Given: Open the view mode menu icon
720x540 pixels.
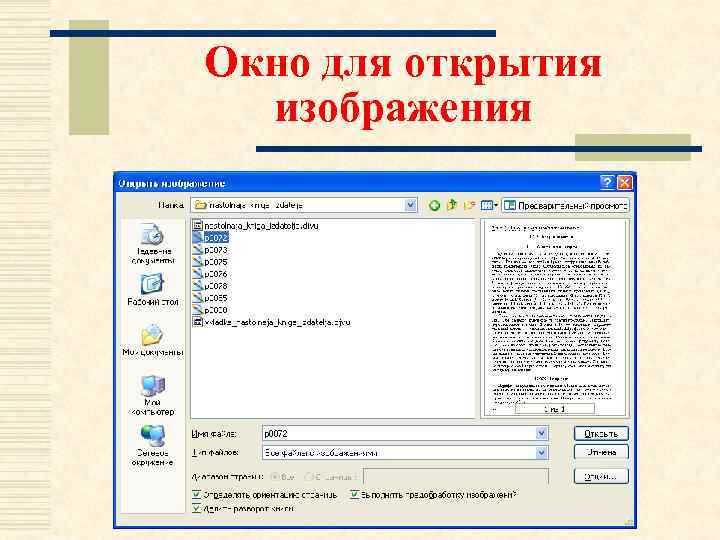Looking at the screenshot, I should click(x=489, y=205).
